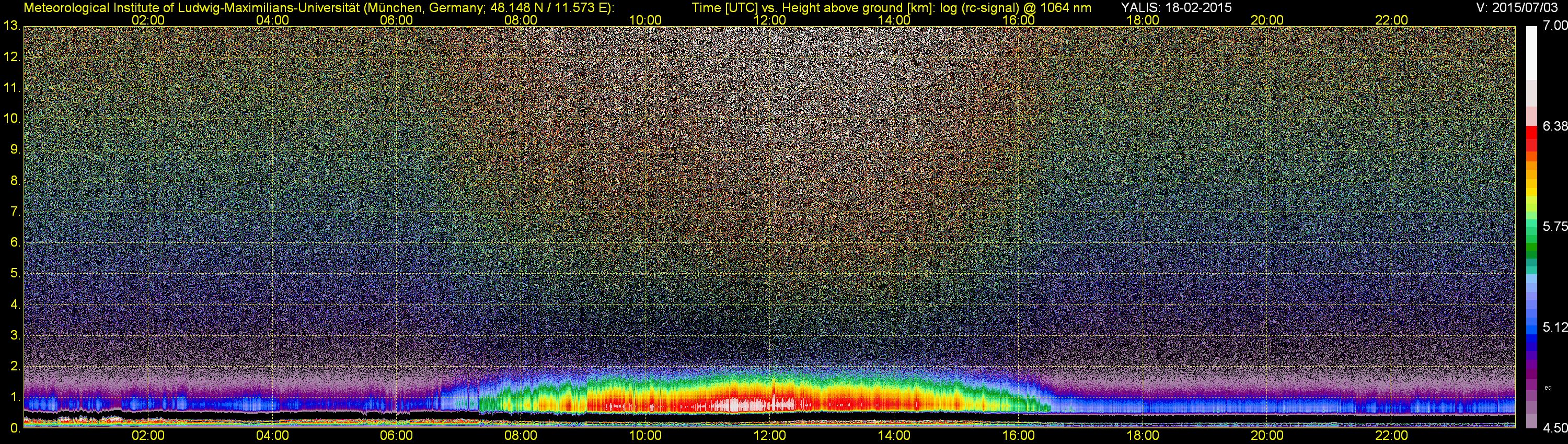Click the 04:00 label on the top time axis
The width and height of the screenshot is (1568, 444).
272,20
